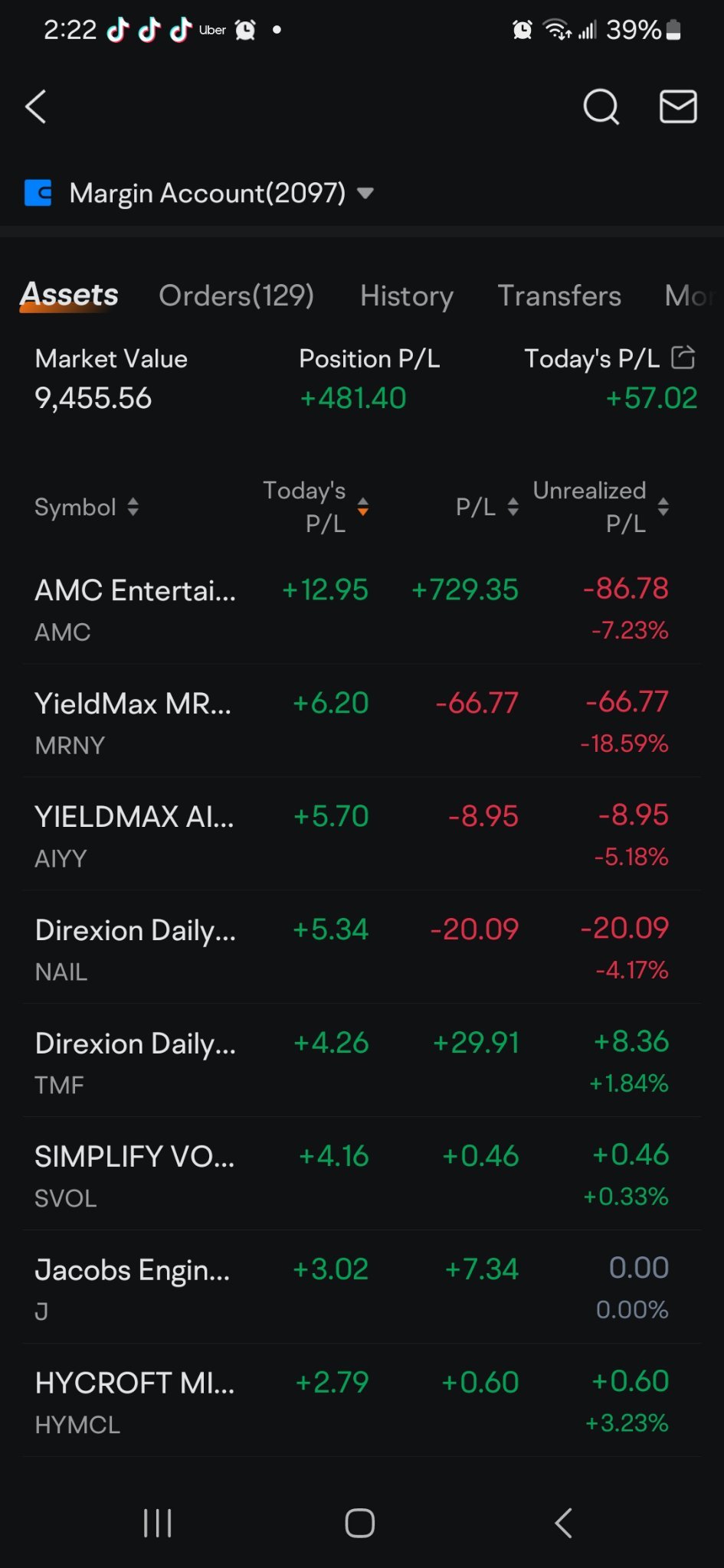The width and height of the screenshot is (724, 1568).
Task: Open the AMC Entertainment position row
Action: coord(362,609)
